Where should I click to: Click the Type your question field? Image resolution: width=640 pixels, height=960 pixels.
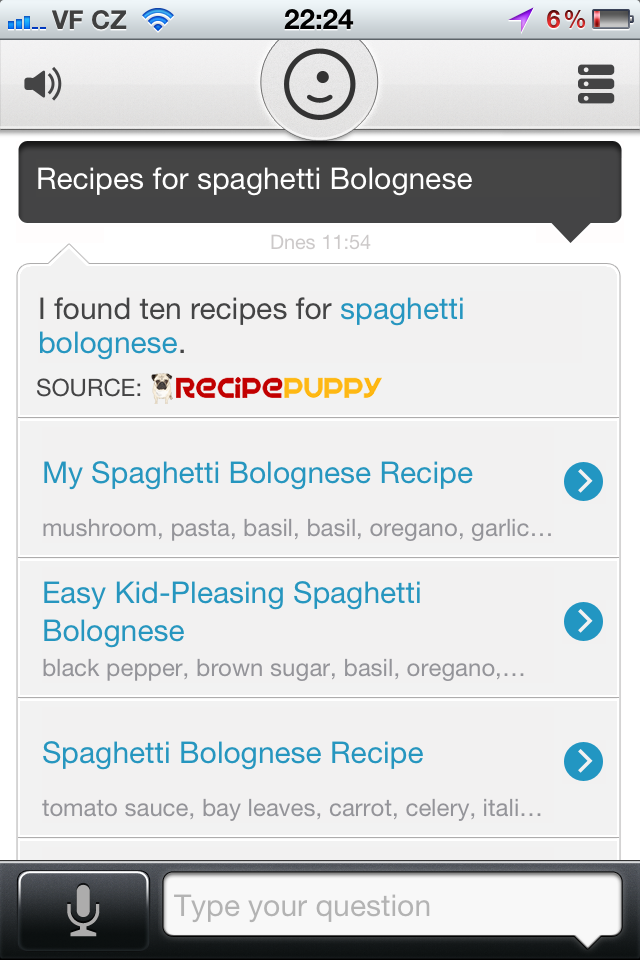(x=392, y=907)
